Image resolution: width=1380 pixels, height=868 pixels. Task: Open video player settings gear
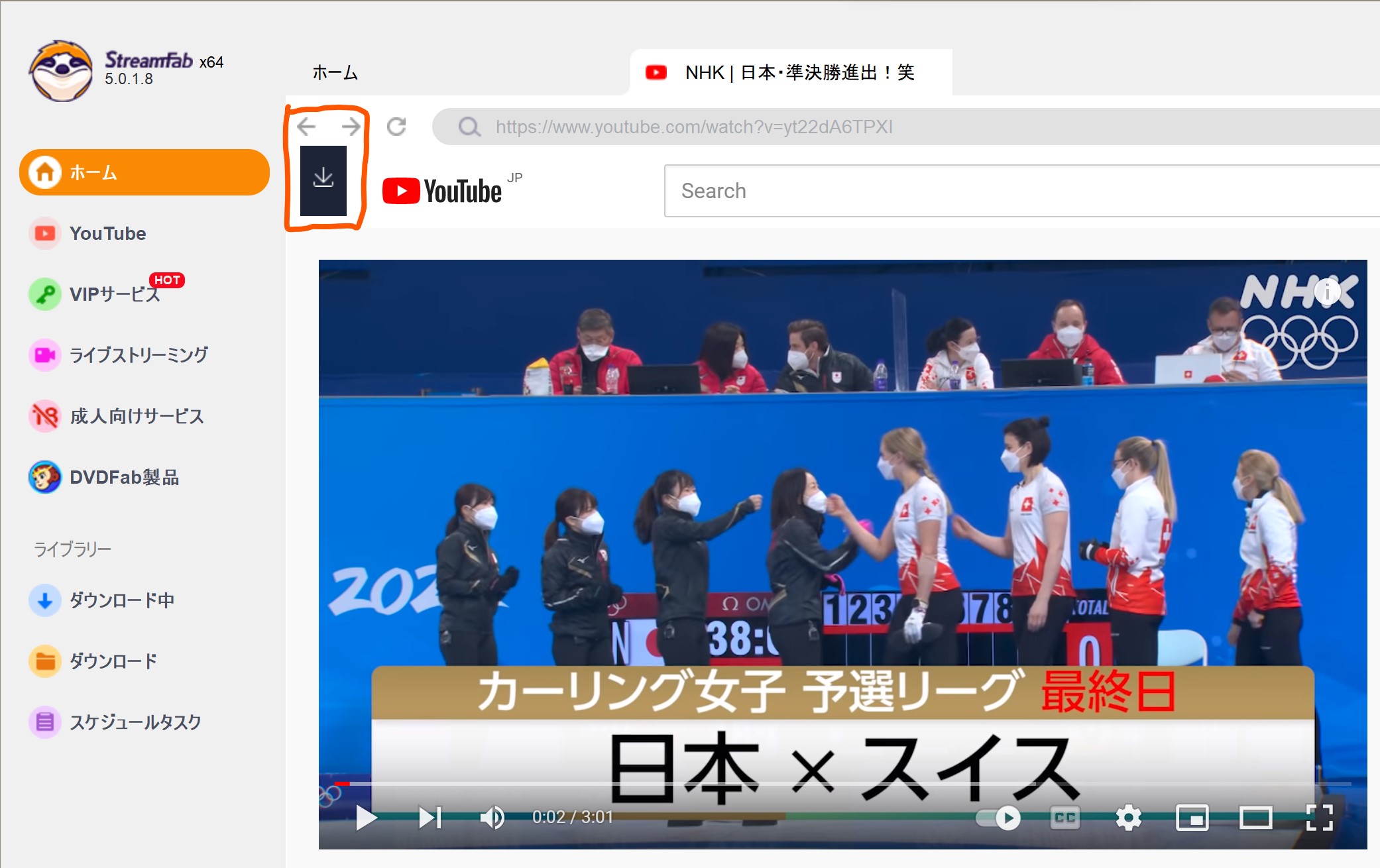click(x=1128, y=818)
